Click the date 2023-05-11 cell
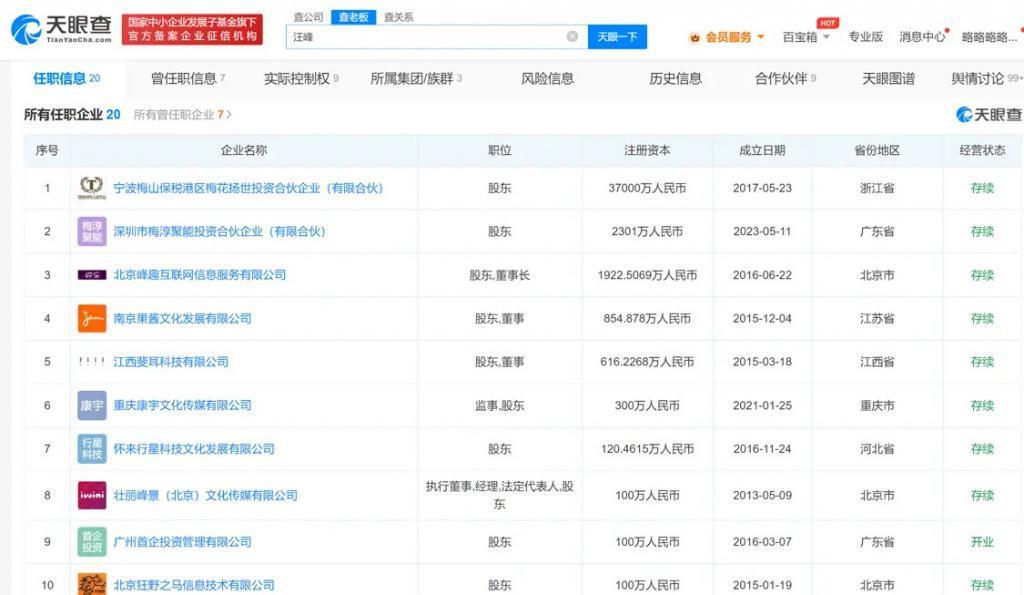This screenshot has width=1024, height=595. [762, 231]
